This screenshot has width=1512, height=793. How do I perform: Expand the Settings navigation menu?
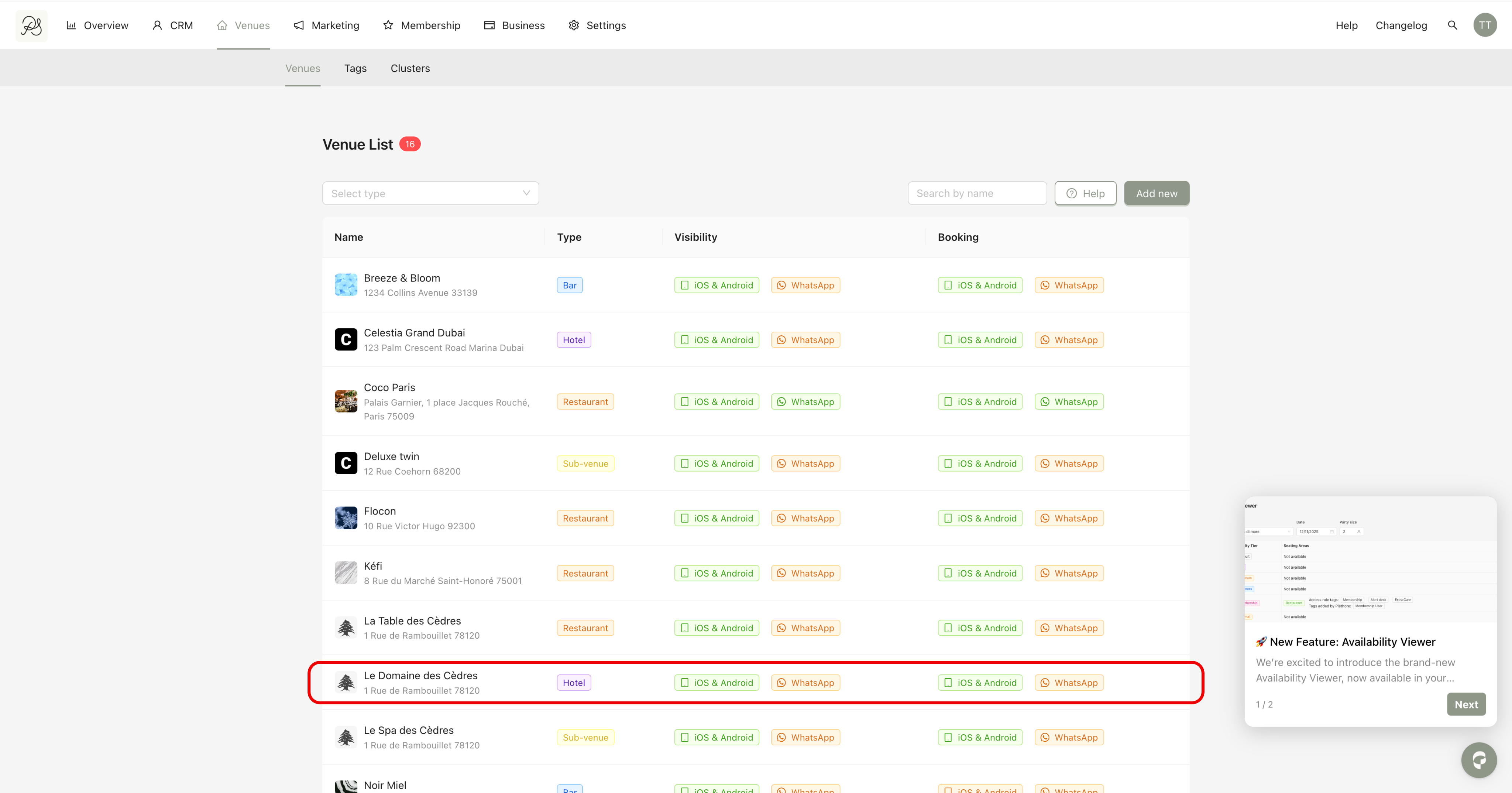(x=598, y=25)
